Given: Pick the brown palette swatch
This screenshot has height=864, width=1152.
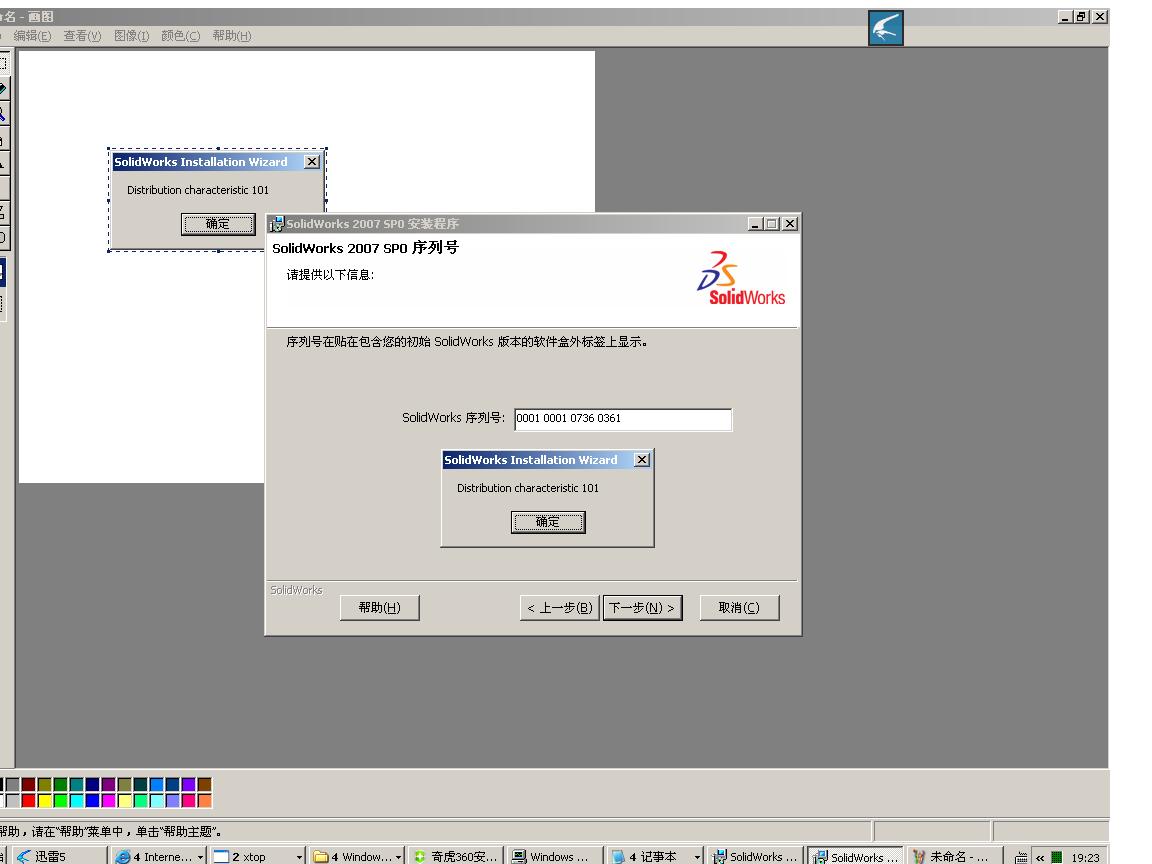Looking at the screenshot, I should point(204,784).
